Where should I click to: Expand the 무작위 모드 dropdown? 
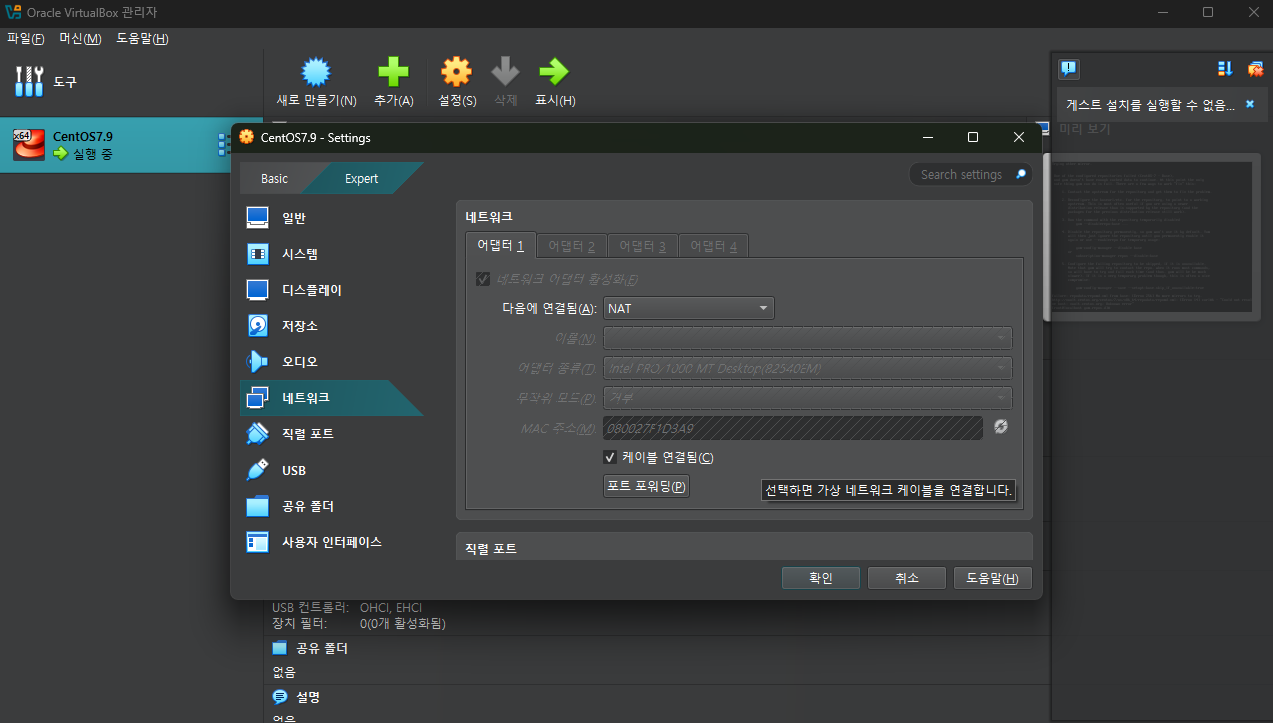coord(807,398)
